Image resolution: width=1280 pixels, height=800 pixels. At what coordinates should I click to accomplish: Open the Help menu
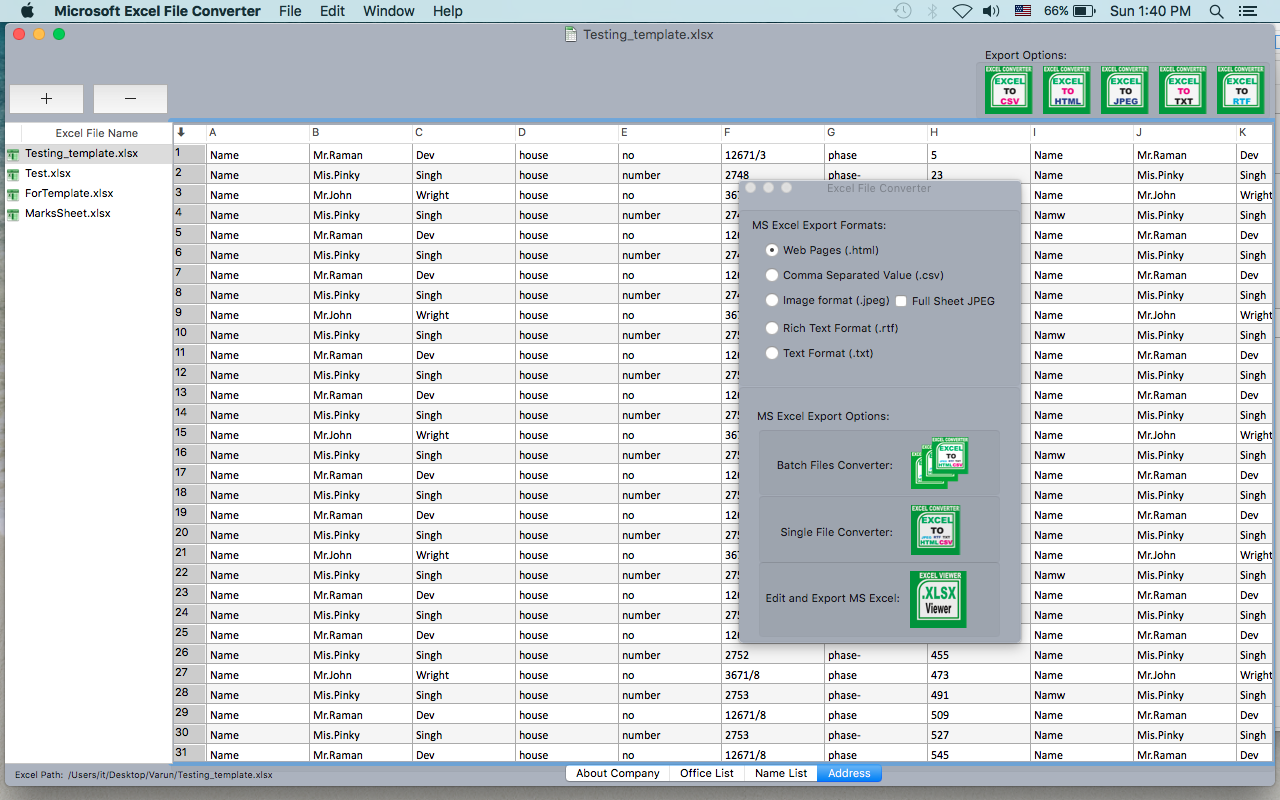coord(448,11)
